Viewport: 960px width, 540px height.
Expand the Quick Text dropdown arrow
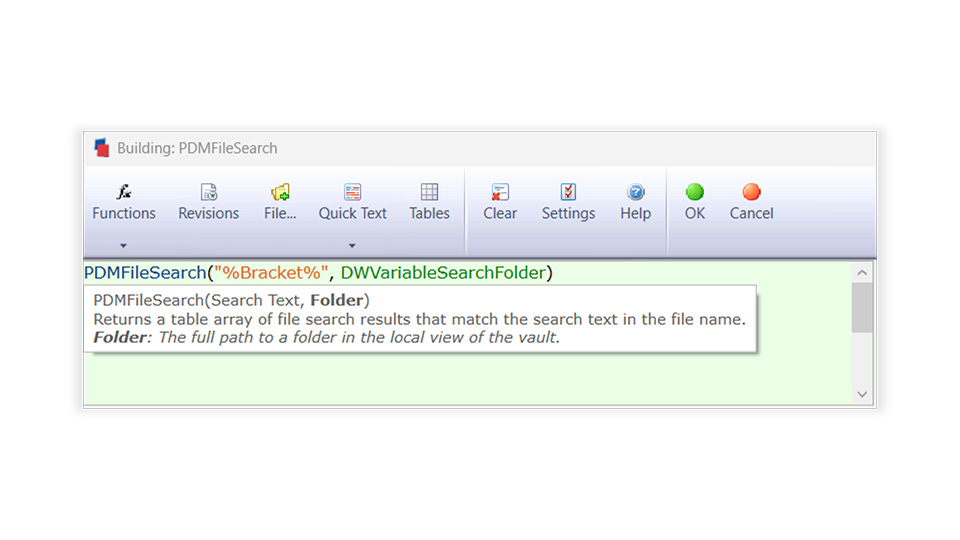click(352, 246)
